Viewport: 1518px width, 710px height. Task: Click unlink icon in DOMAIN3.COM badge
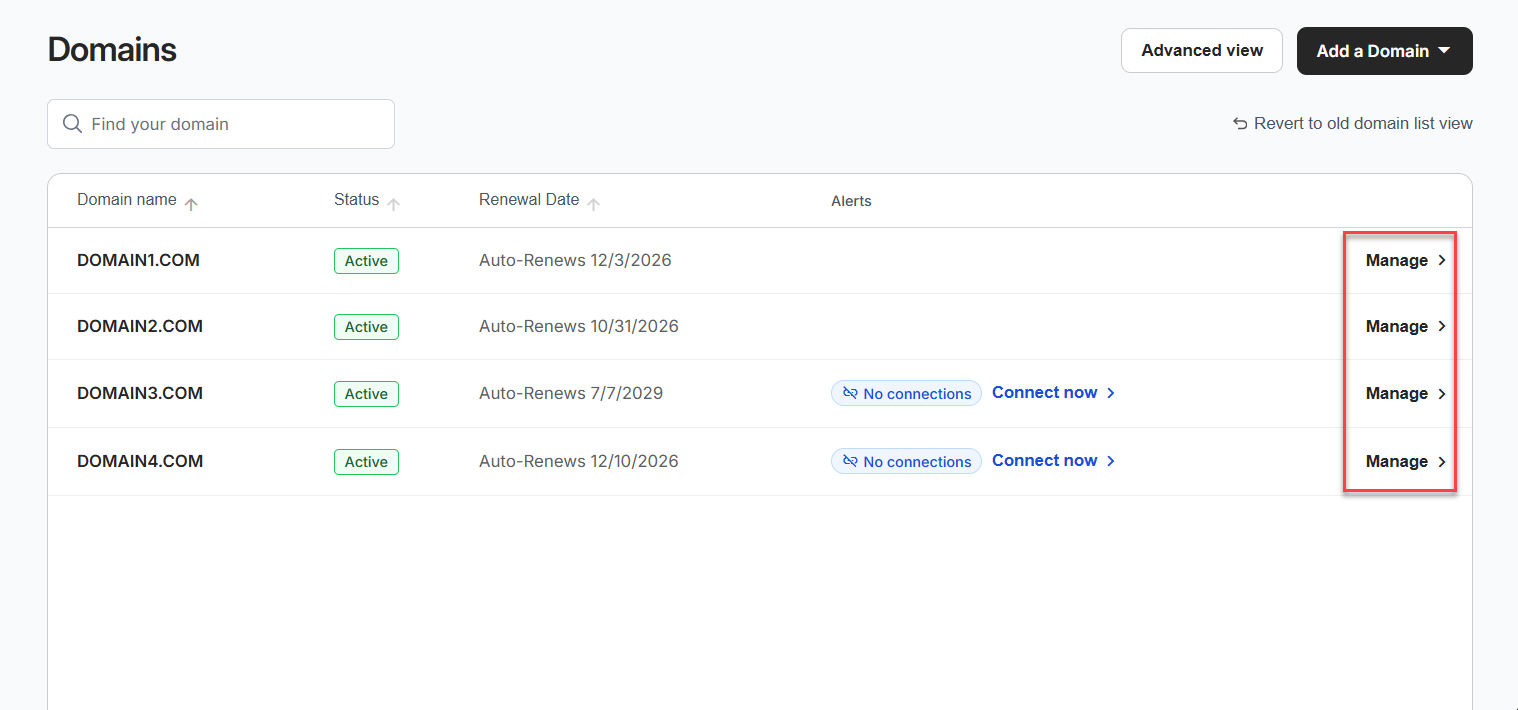coord(850,393)
